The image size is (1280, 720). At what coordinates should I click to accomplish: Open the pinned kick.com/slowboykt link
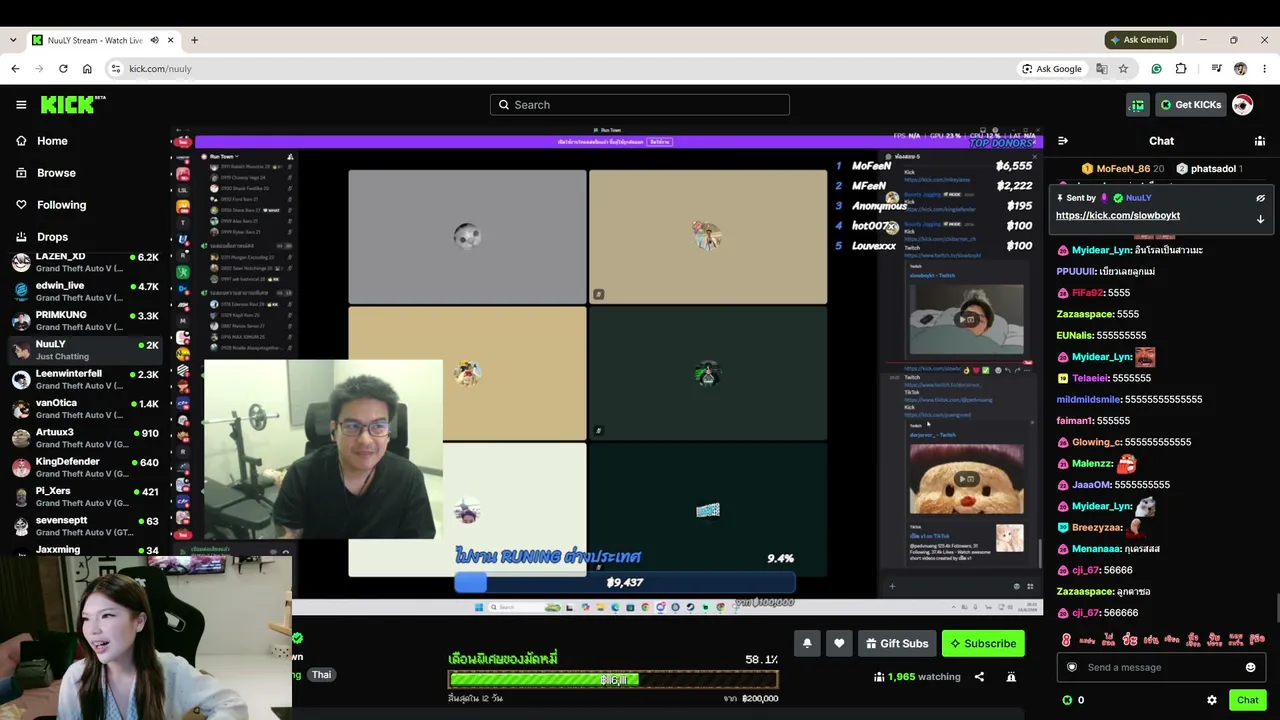click(1117, 215)
